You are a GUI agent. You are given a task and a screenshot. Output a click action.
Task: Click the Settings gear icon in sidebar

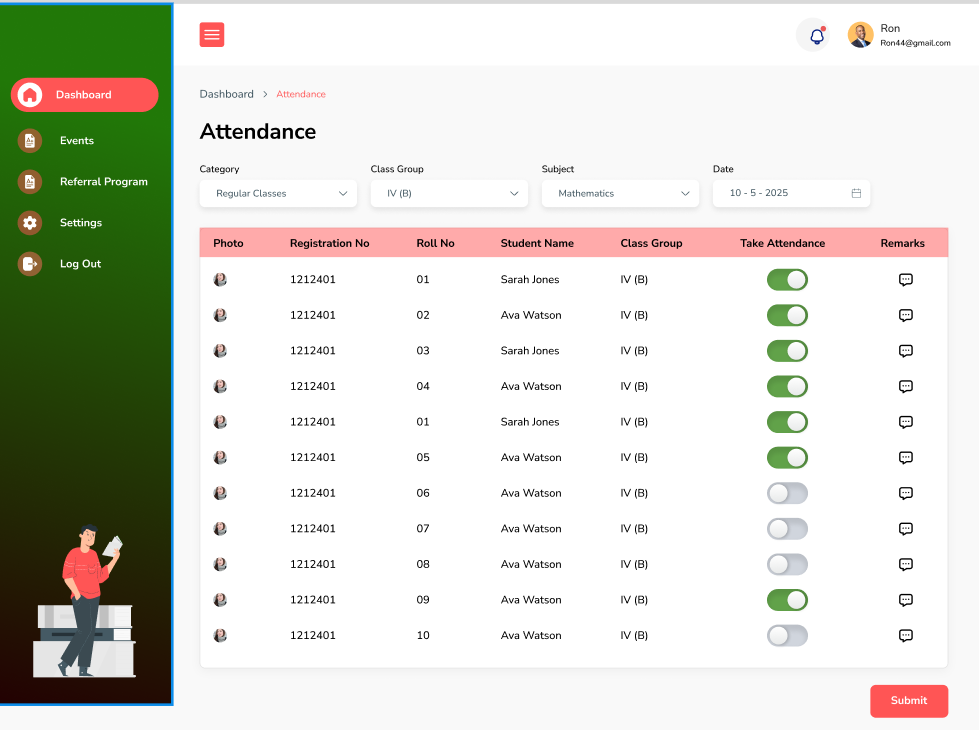[x=29, y=222]
